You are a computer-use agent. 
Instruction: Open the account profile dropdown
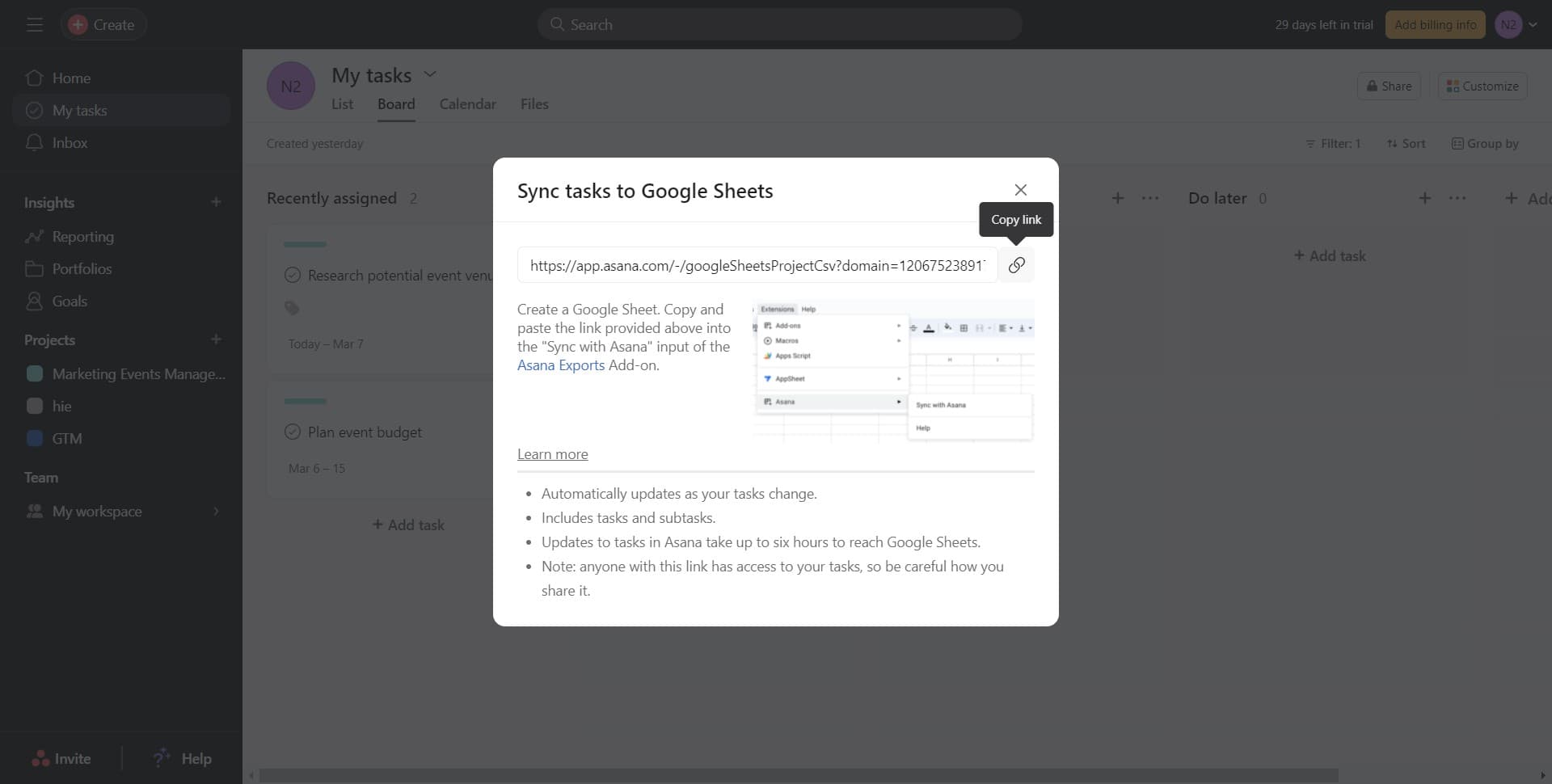(x=1532, y=25)
